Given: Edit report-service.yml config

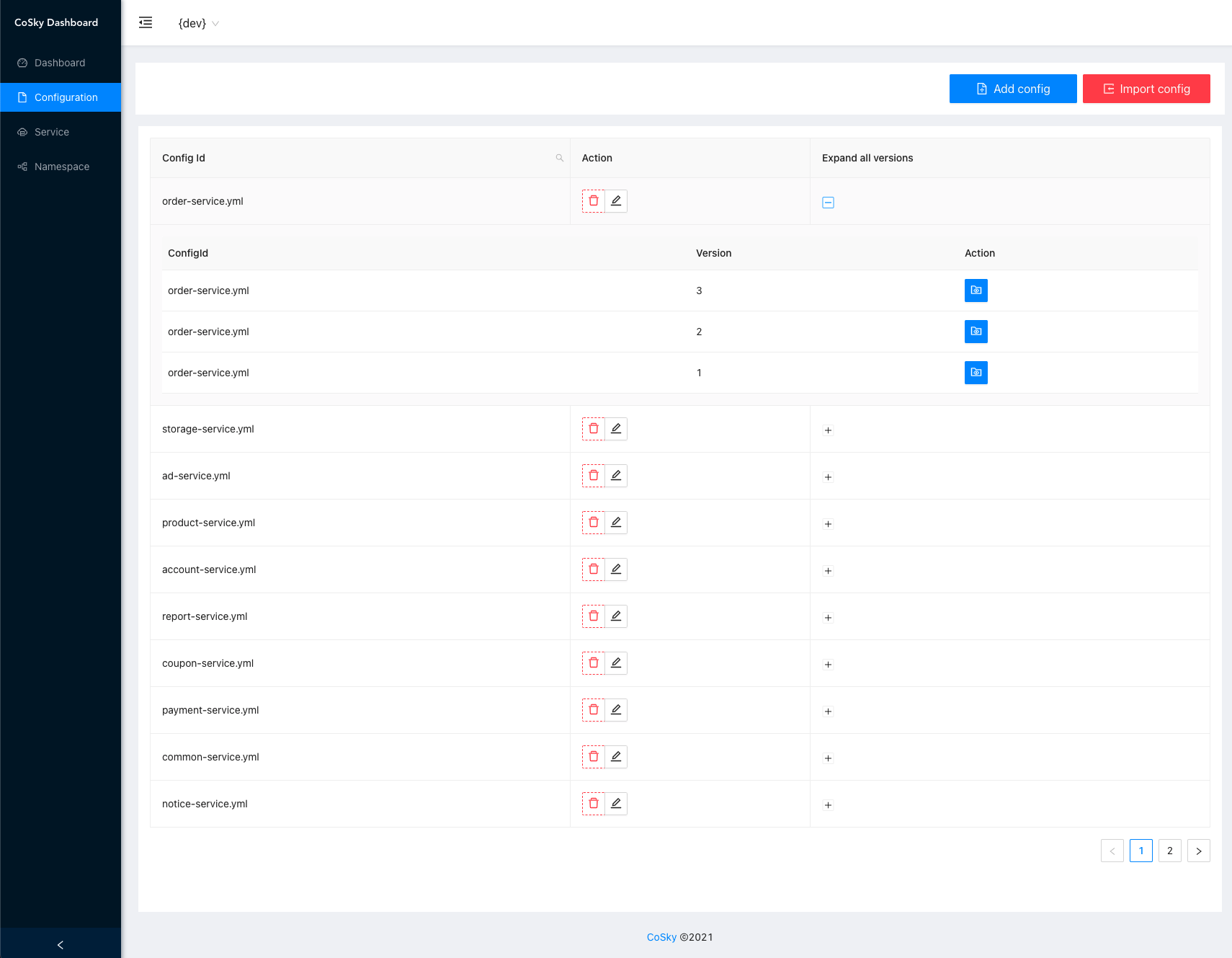Looking at the screenshot, I should (616, 616).
